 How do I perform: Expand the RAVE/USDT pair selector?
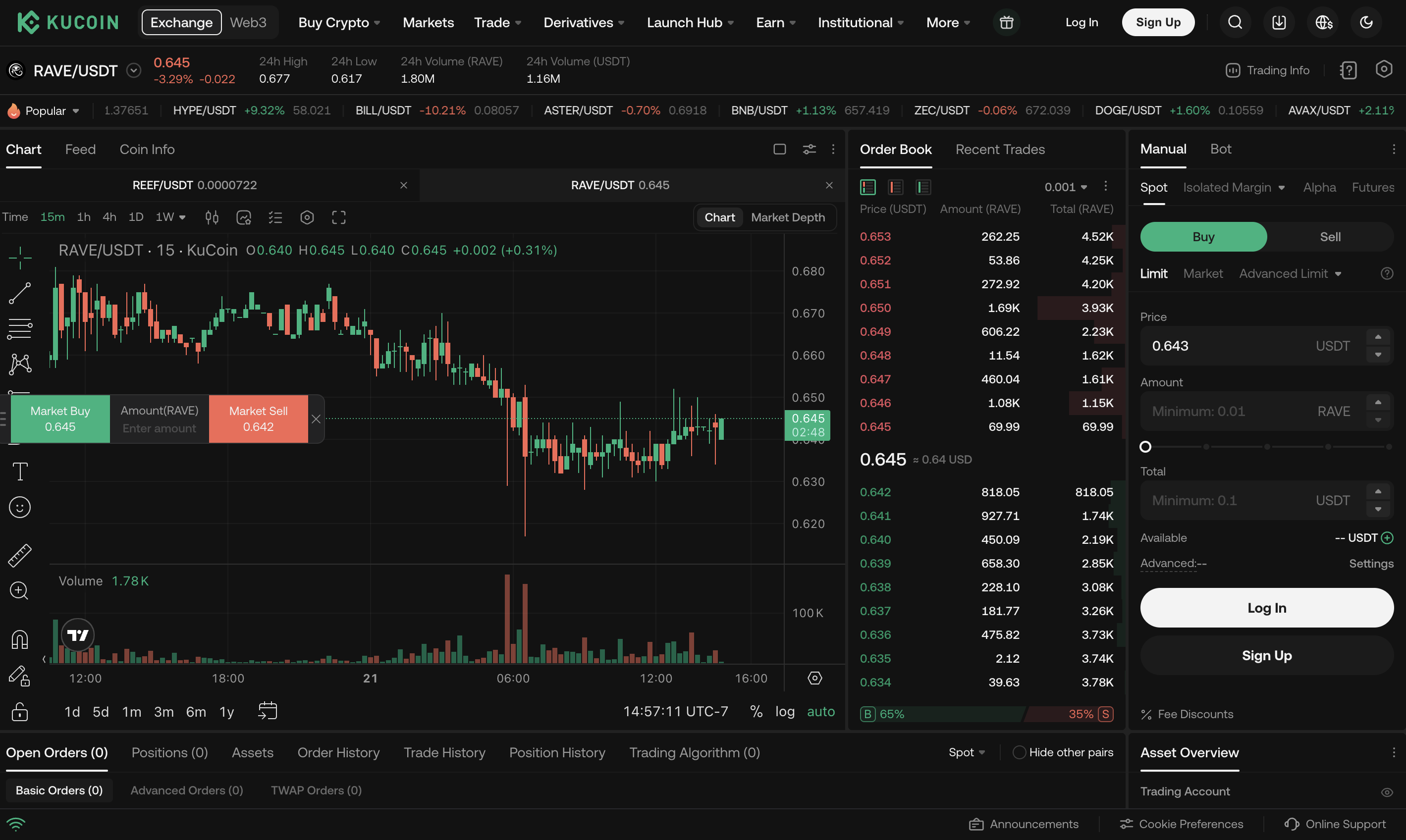pos(134,70)
